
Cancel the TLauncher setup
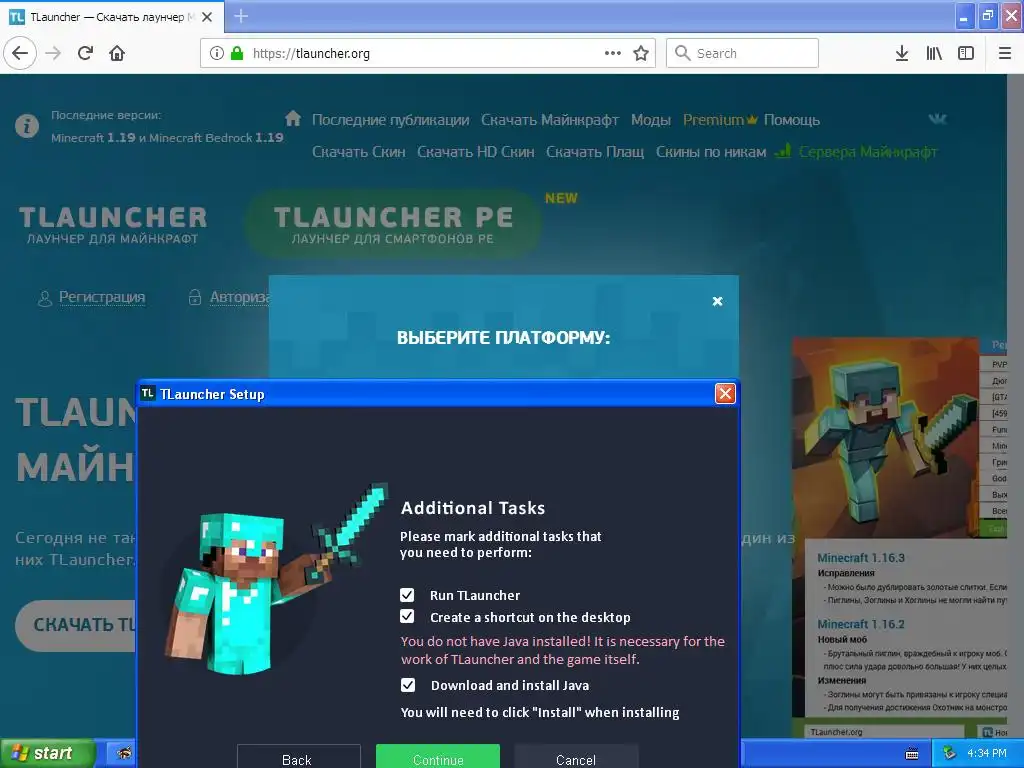click(x=576, y=758)
